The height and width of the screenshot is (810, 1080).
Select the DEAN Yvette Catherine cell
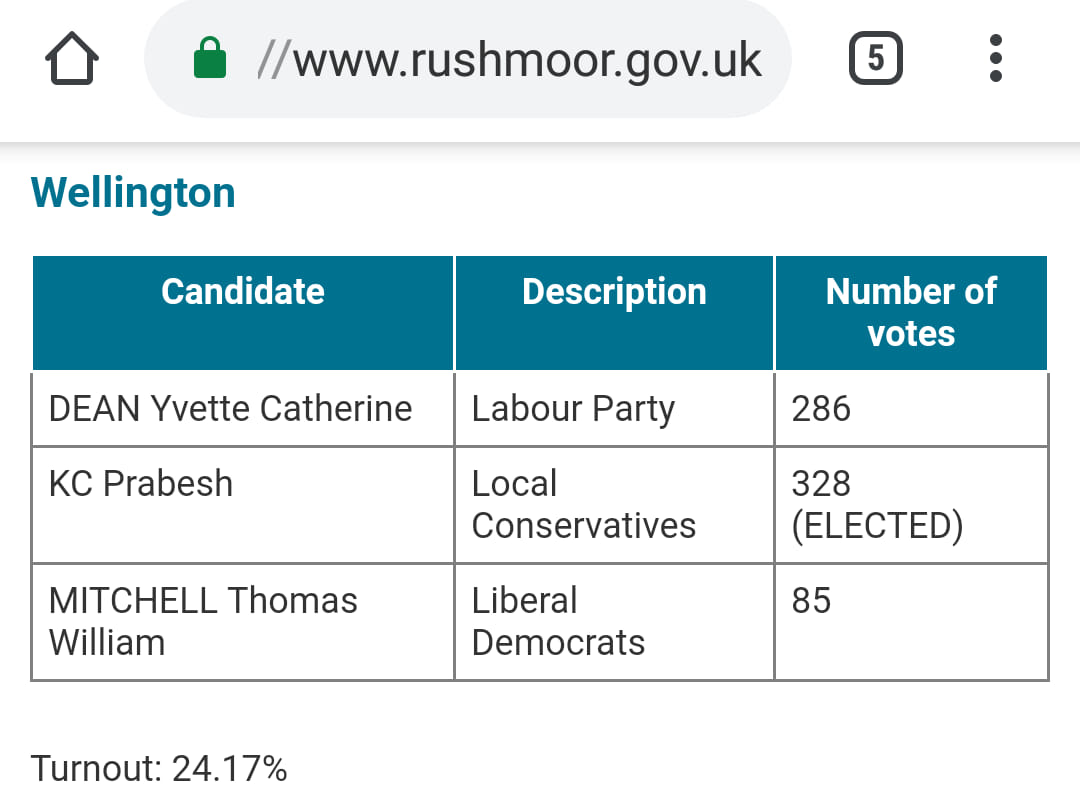pyautogui.click(x=231, y=409)
